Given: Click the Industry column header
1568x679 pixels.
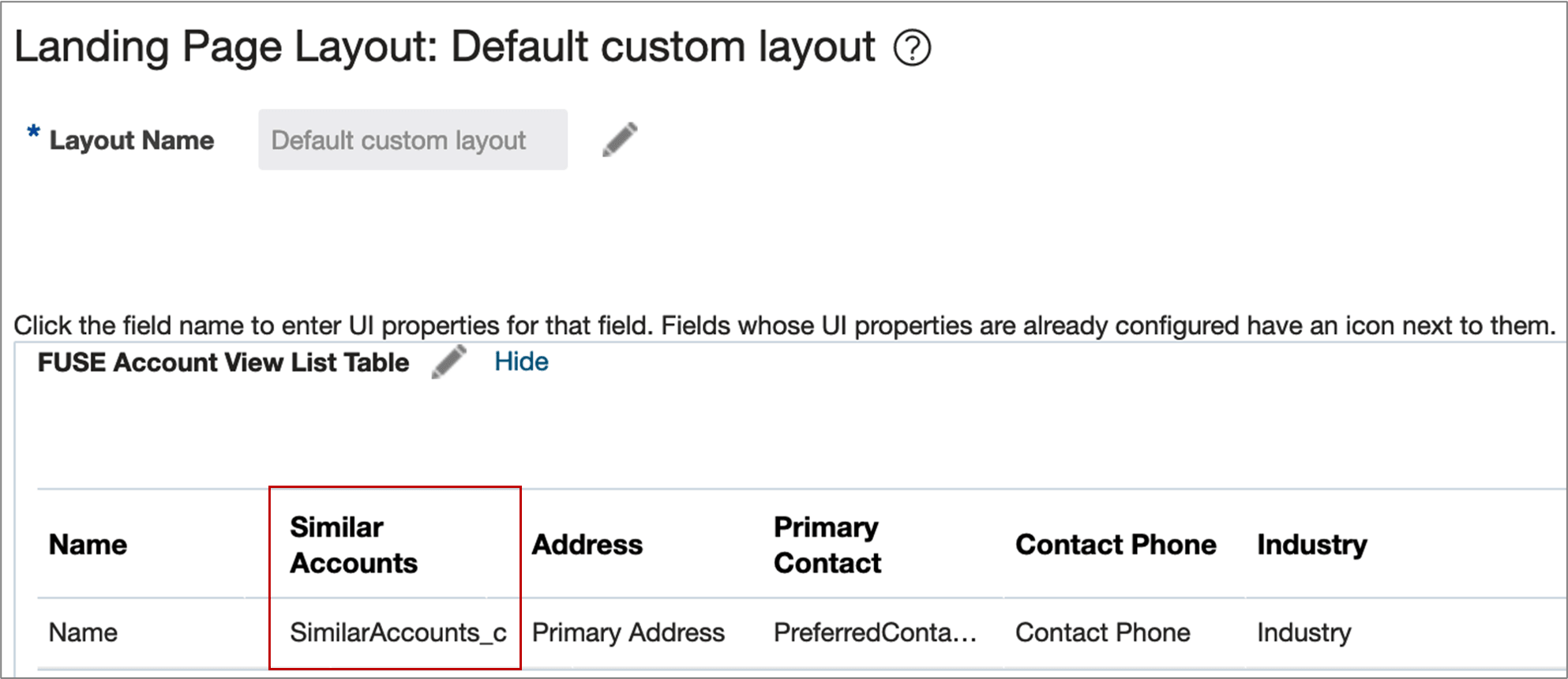Looking at the screenshot, I should [1311, 544].
